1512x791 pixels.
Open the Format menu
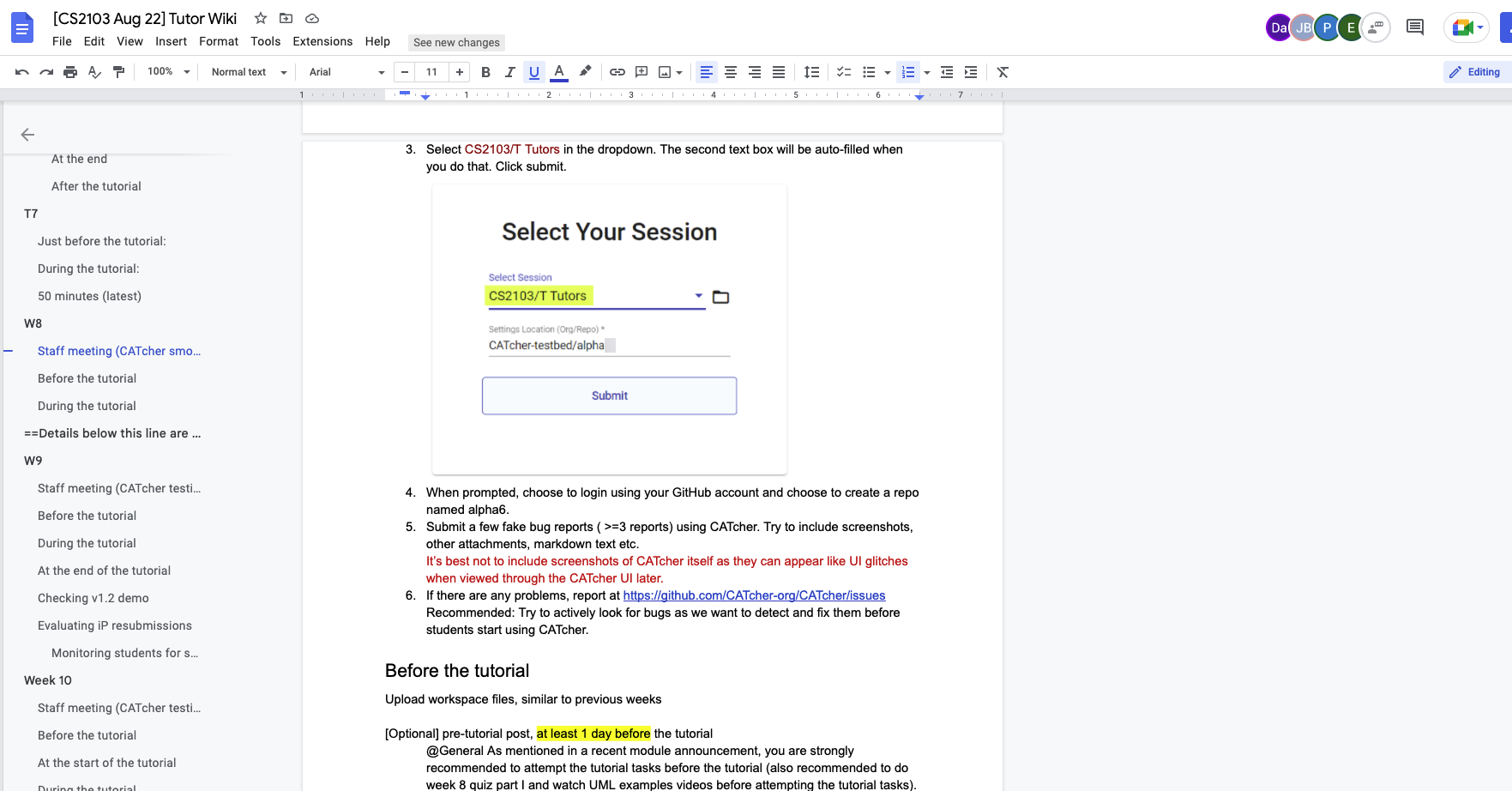tap(219, 41)
